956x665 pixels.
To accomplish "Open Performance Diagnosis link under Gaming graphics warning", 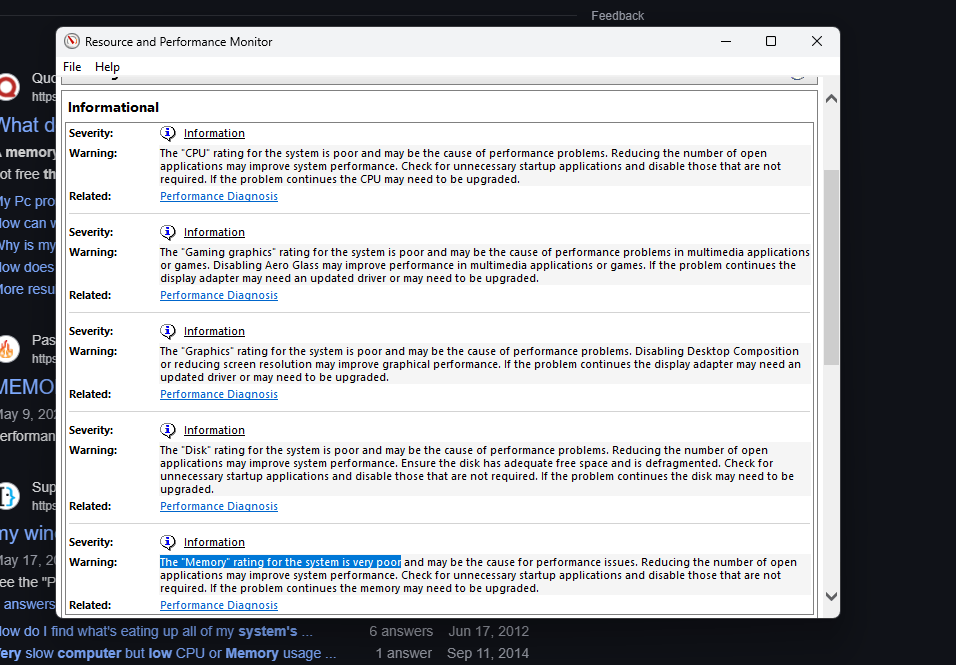I will click(219, 295).
